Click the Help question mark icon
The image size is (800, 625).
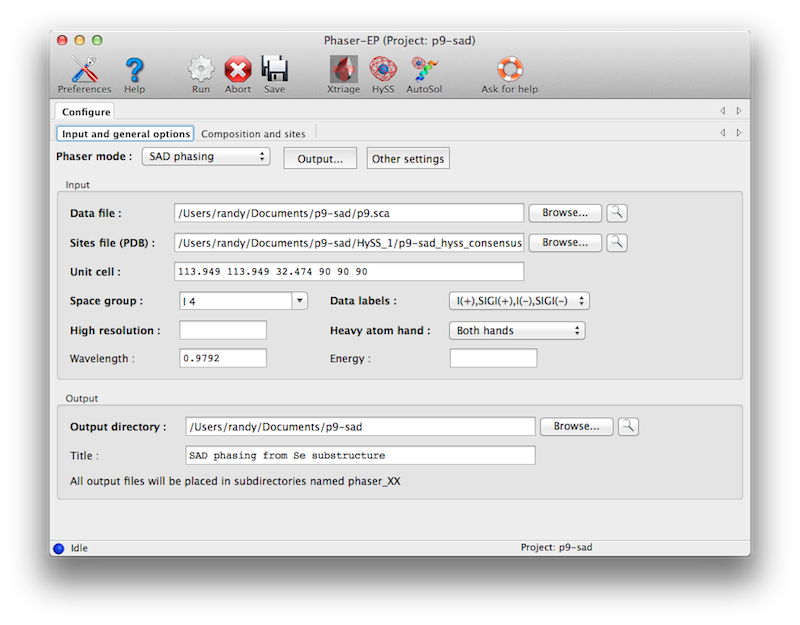[x=134, y=70]
